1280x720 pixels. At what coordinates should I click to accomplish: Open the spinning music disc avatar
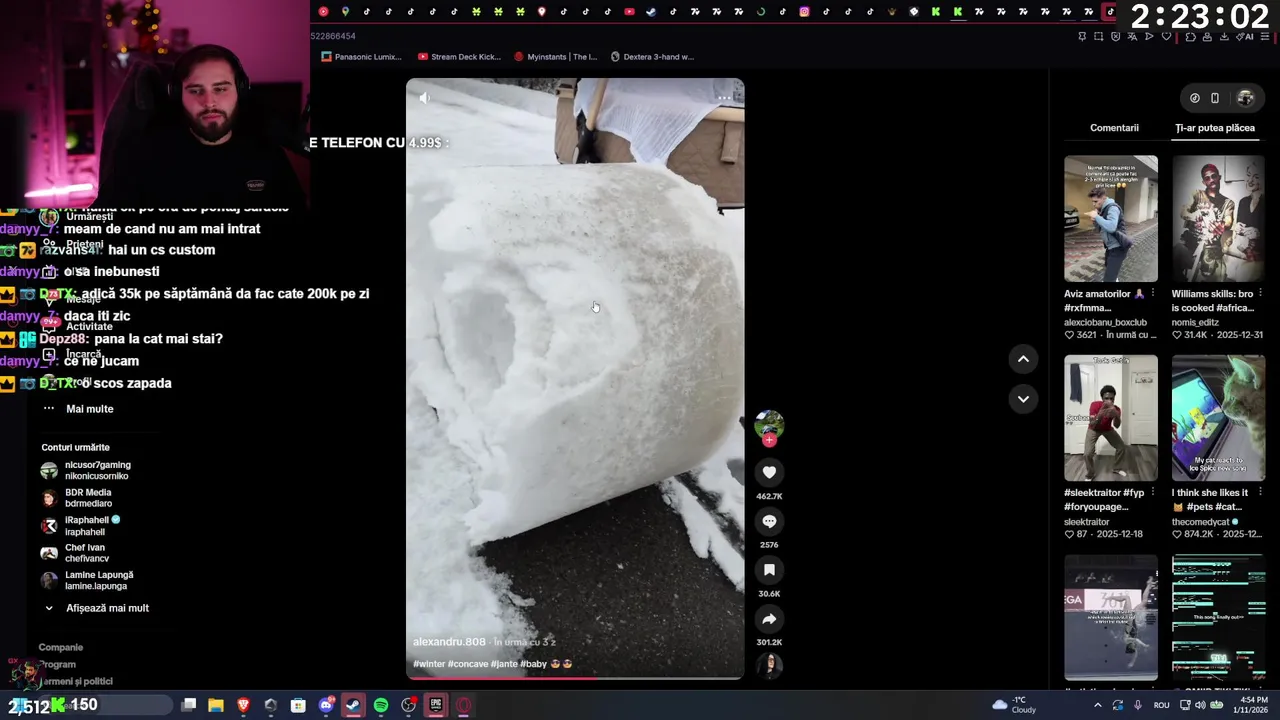coord(769,665)
